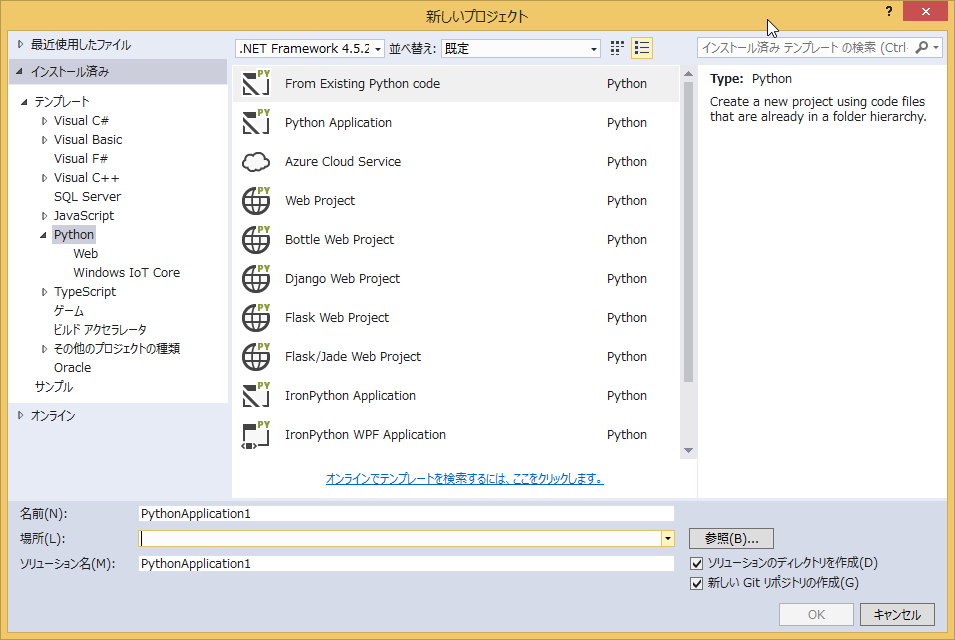
Task: Choose the Azure Cloud Service cloud icon
Action: tap(257, 162)
